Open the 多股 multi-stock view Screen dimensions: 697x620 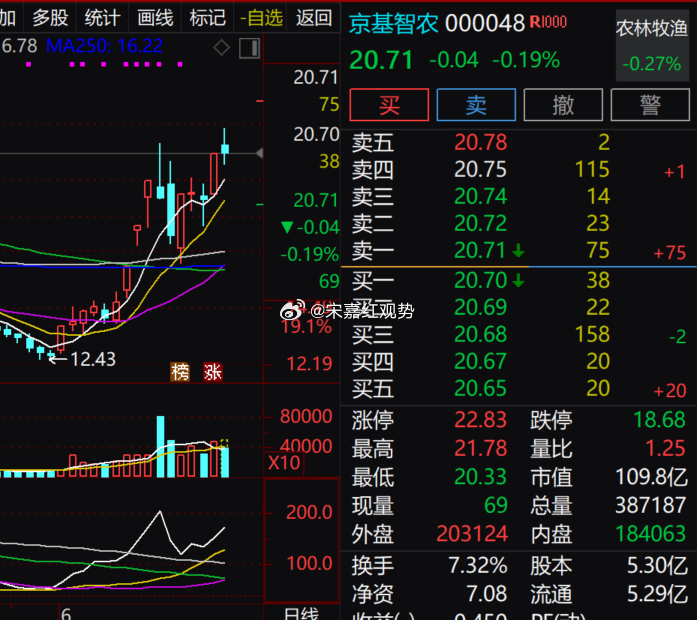(50, 18)
